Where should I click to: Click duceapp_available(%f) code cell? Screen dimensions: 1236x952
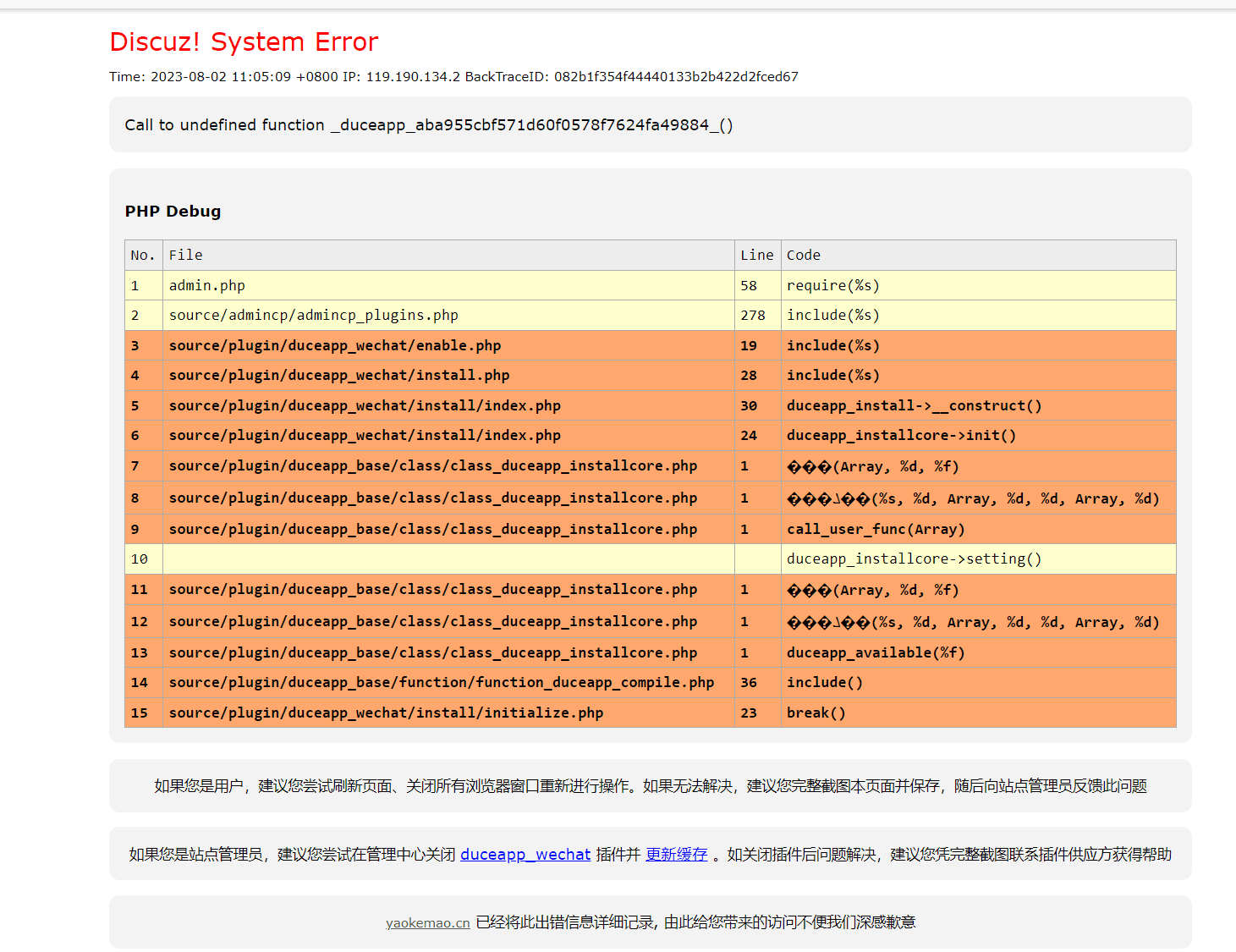click(978, 652)
